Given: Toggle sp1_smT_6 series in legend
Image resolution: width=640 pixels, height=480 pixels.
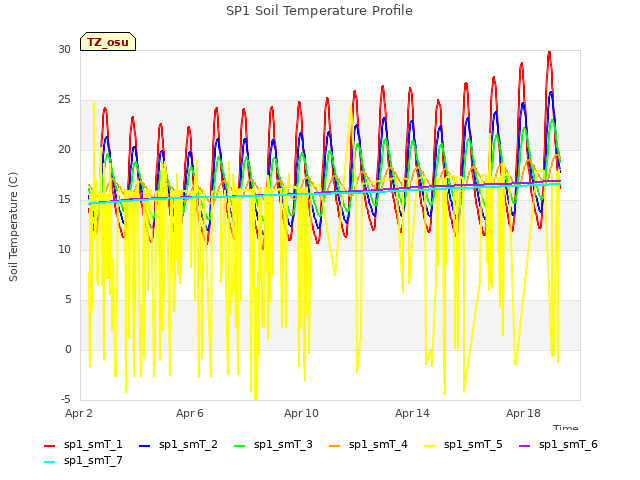Looking at the screenshot, I should tap(558, 444).
